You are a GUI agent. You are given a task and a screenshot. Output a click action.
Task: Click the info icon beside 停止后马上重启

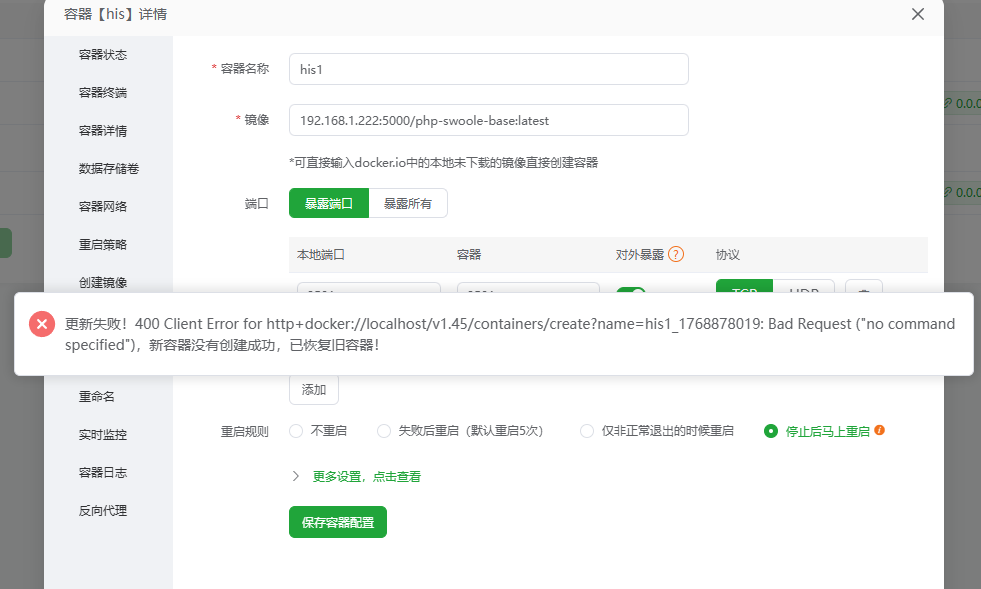(878, 432)
